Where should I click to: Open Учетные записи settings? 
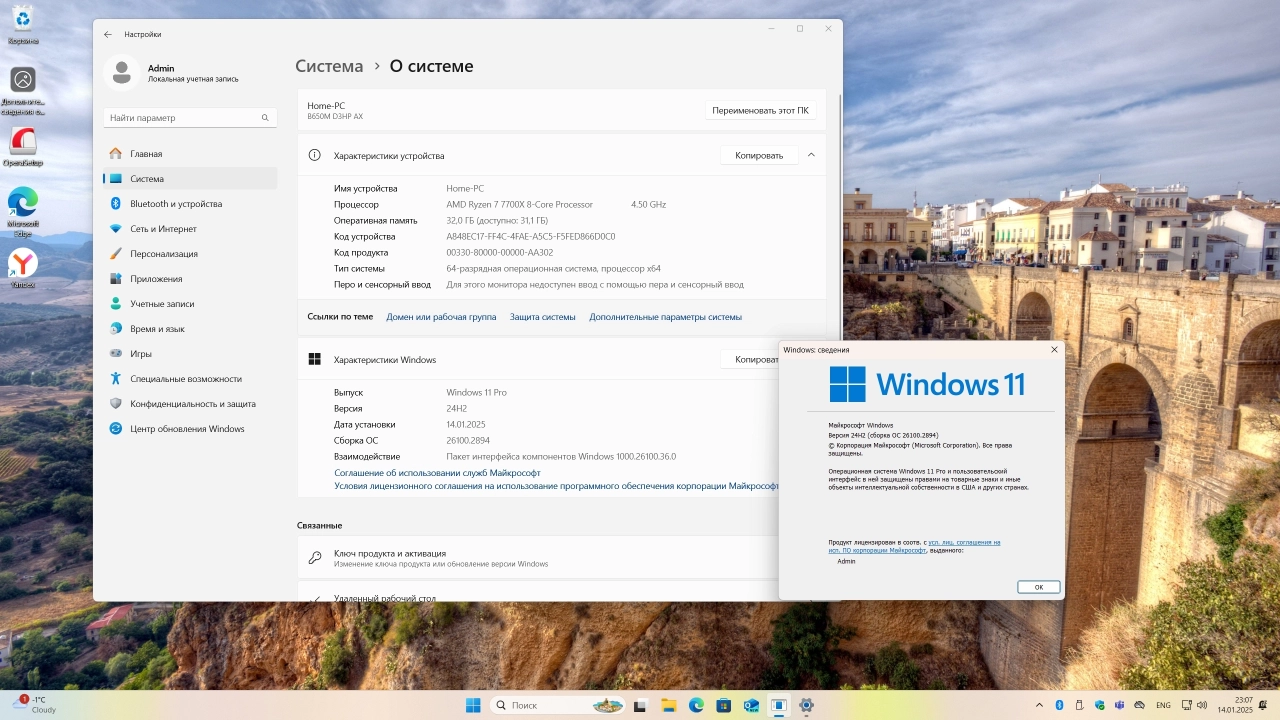[190, 304]
